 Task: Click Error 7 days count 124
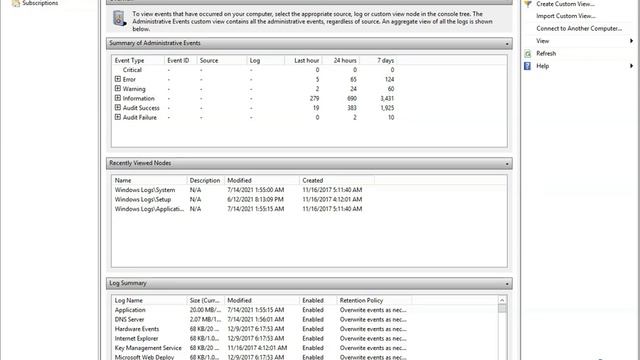pos(389,79)
